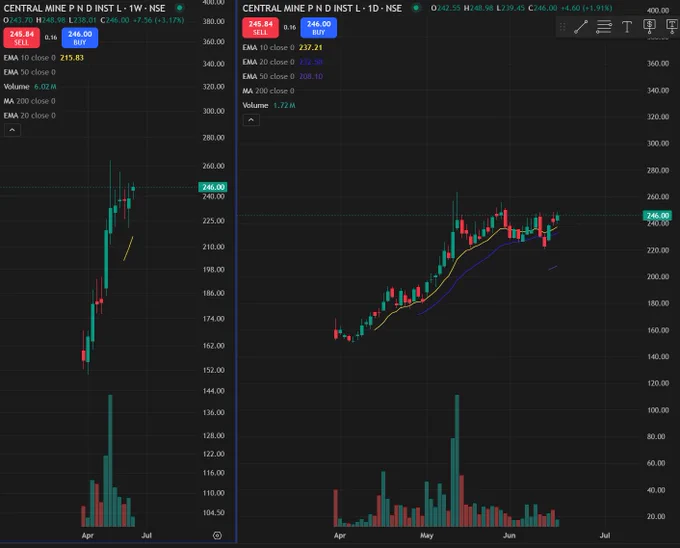Viewport: 680px width, 548px height.
Task: Select EMA 10 close legend in daily chart
Action: [x=282, y=47]
